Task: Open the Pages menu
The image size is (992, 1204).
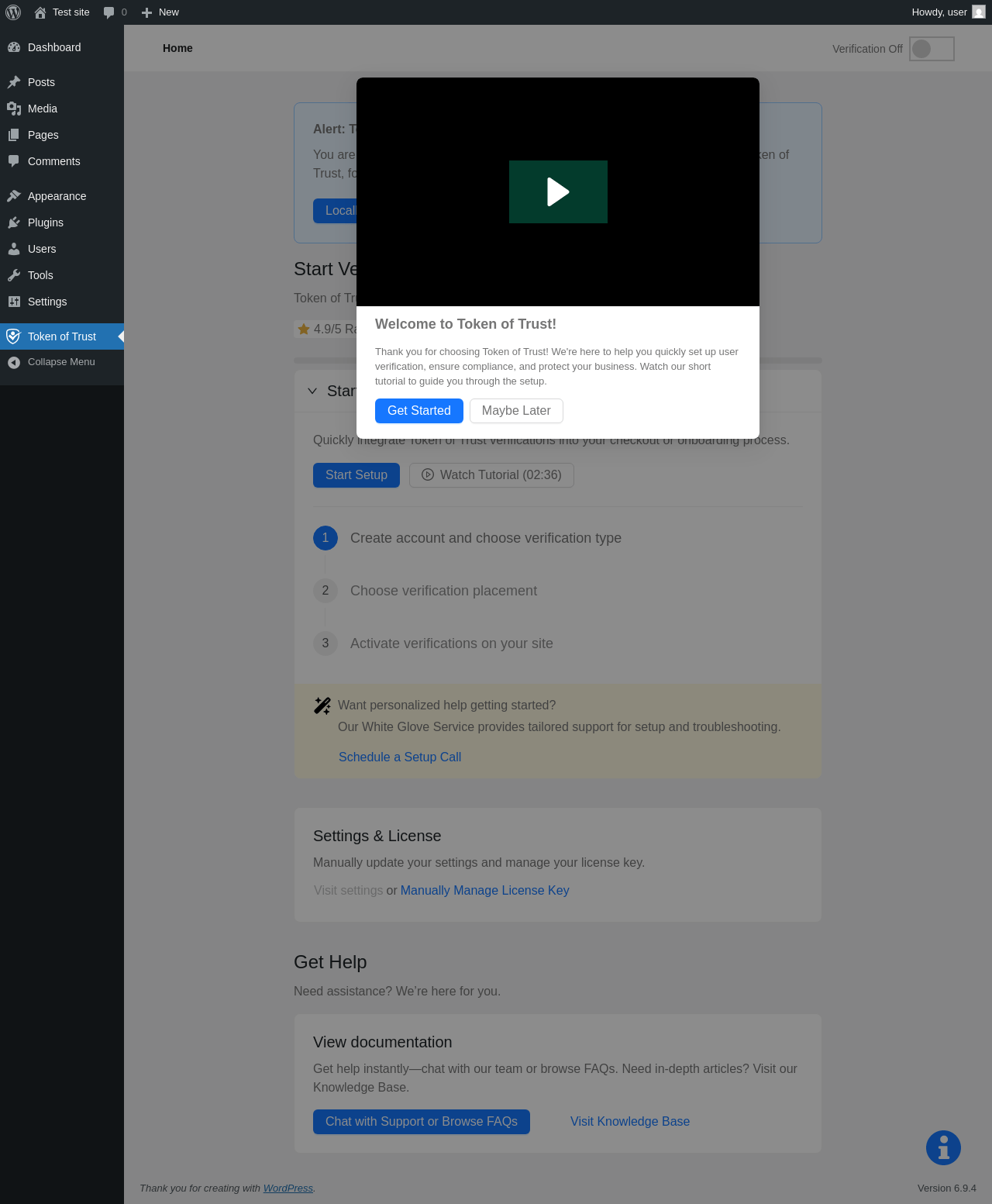Action: [62, 135]
